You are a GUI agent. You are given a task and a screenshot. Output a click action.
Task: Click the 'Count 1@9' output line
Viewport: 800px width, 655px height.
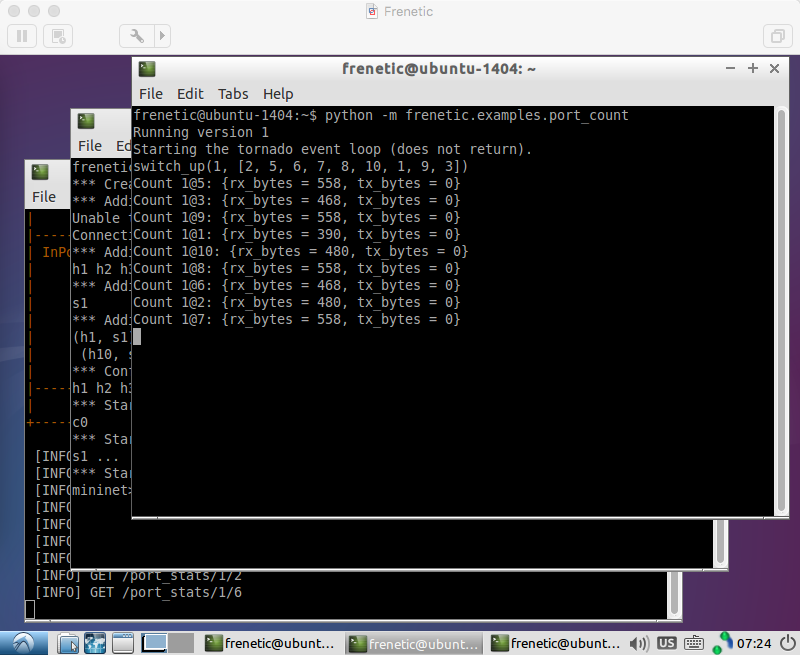[296, 217]
